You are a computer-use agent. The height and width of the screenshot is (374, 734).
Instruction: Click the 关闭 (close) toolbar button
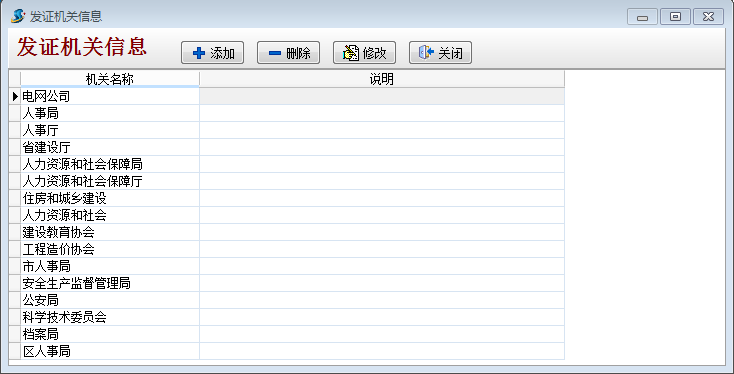tap(440, 52)
